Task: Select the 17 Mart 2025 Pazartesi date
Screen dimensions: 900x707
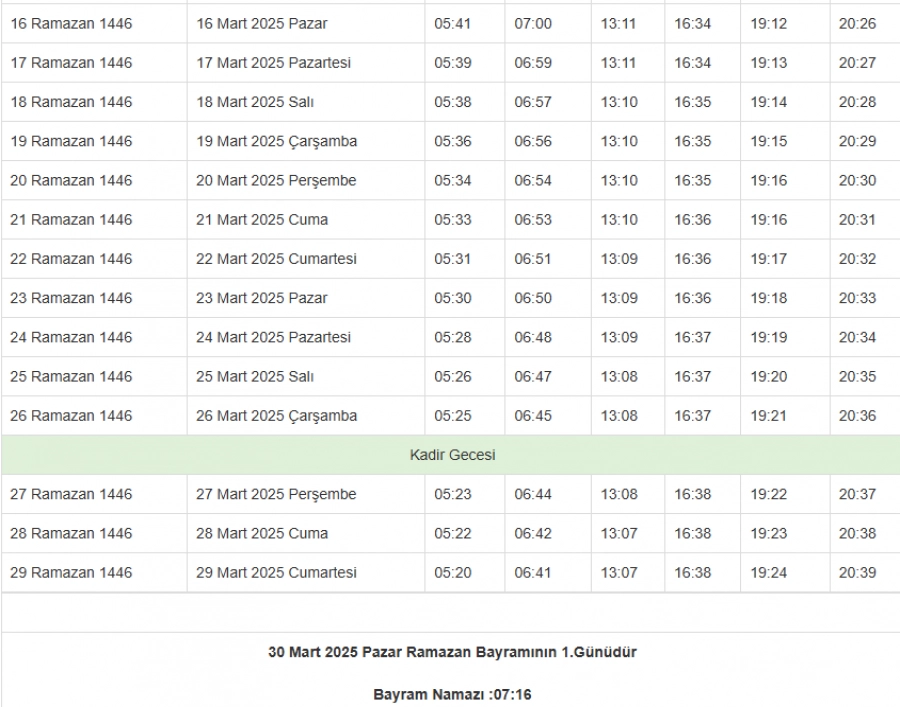Action: coord(273,63)
